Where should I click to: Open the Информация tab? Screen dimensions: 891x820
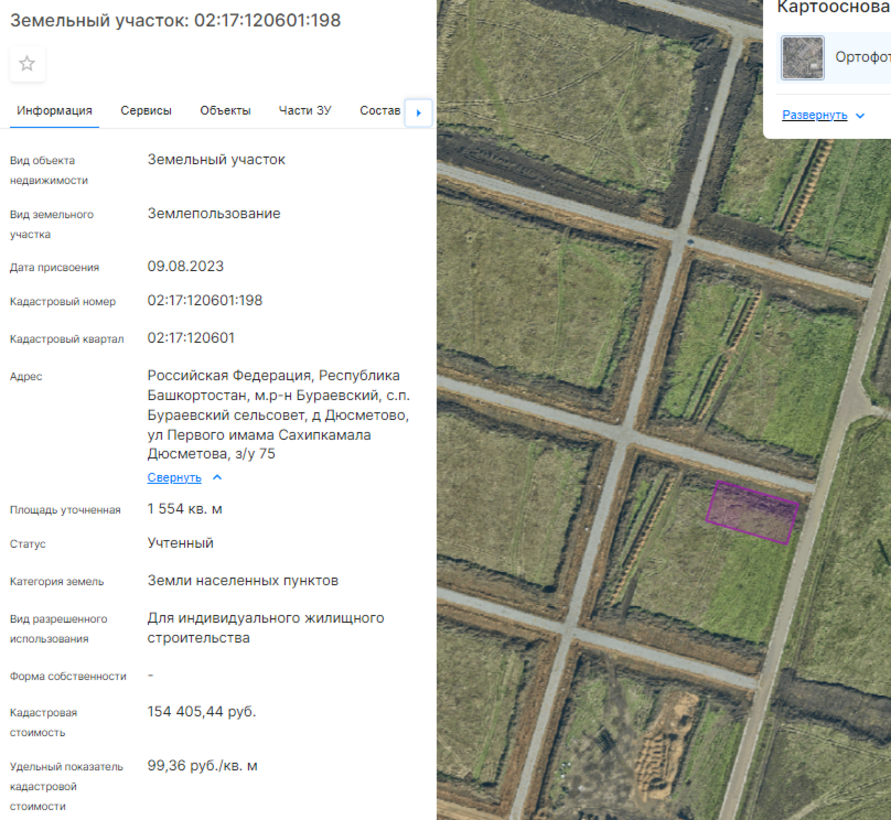[54, 111]
